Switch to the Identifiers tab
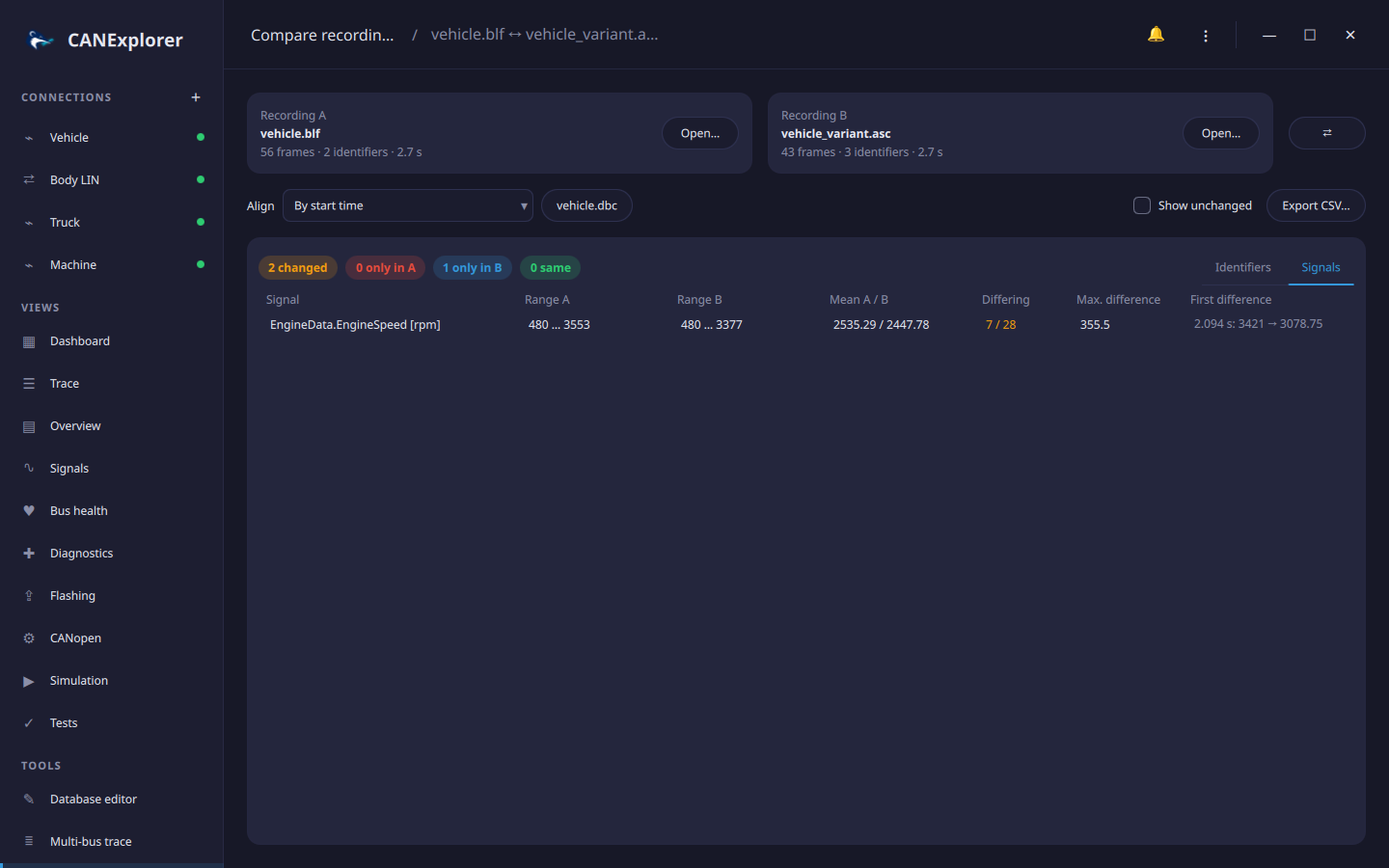The width and height of the screenshot is (1389, 868). point(1242,267)
